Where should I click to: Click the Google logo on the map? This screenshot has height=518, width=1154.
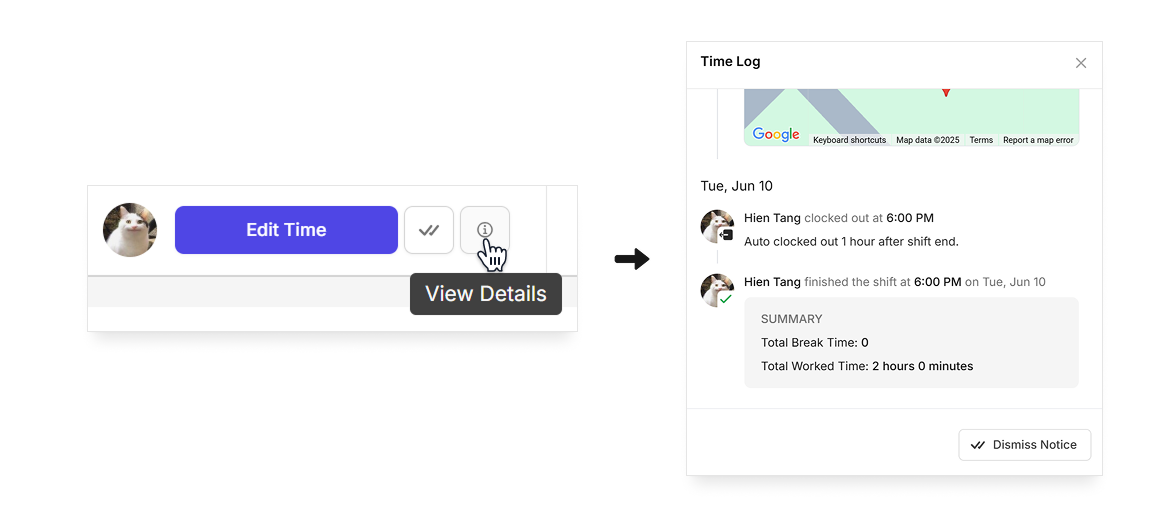tap(776, 135)
